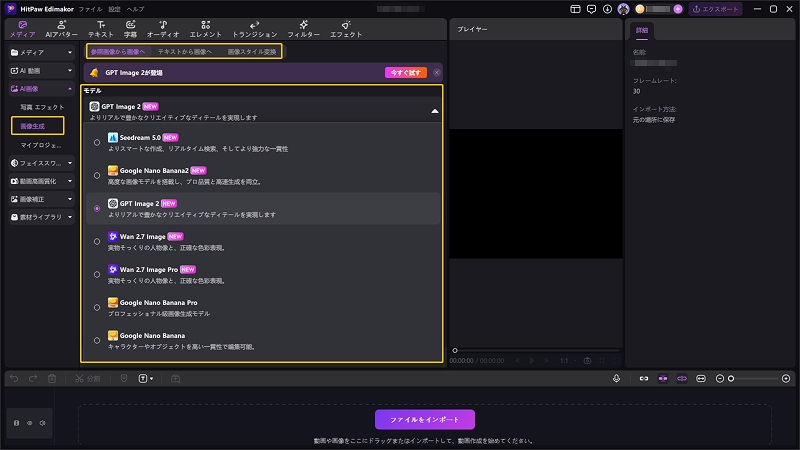
Task: Click the ファイルをインポート button
Action: 424,419
